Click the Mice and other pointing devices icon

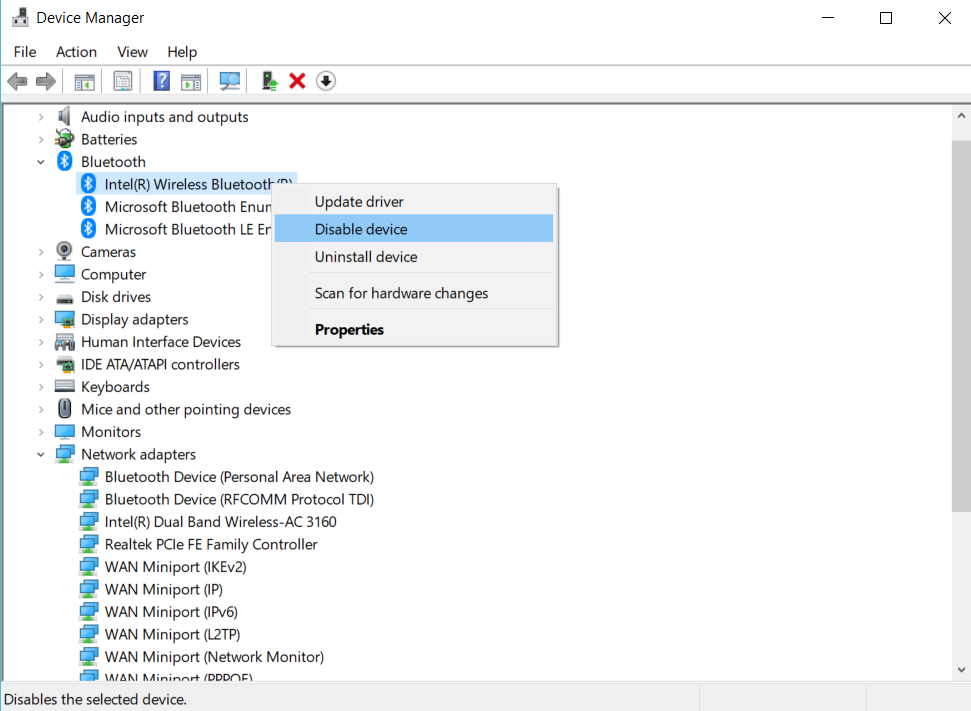(x=64, y=408)
